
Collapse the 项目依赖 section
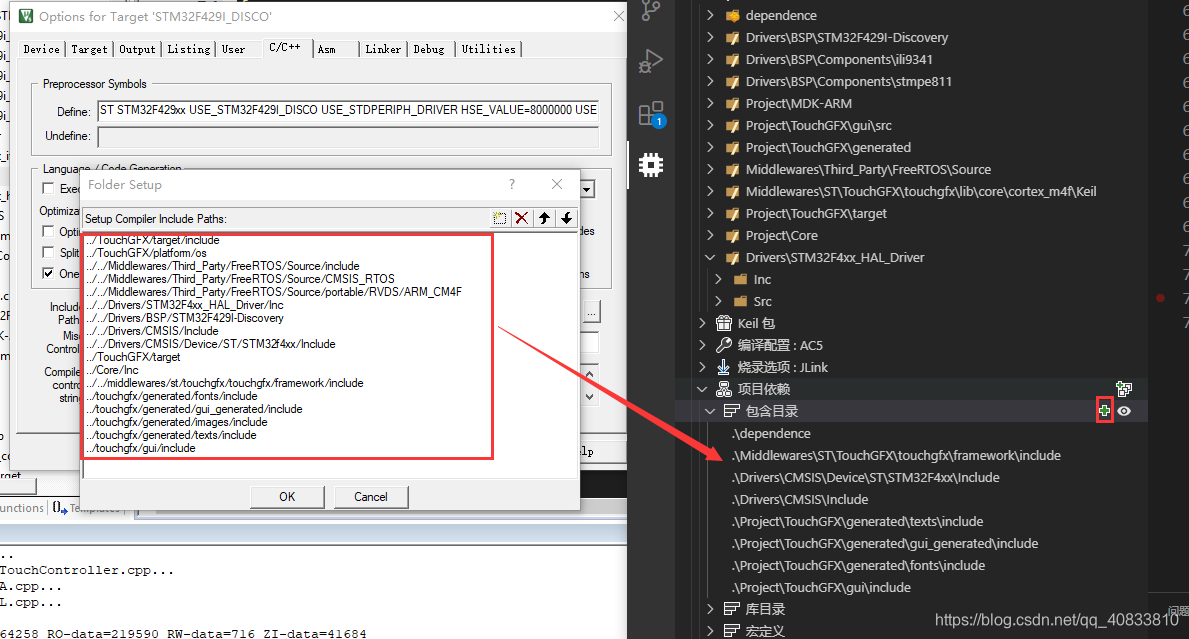[x=701, y=389]
